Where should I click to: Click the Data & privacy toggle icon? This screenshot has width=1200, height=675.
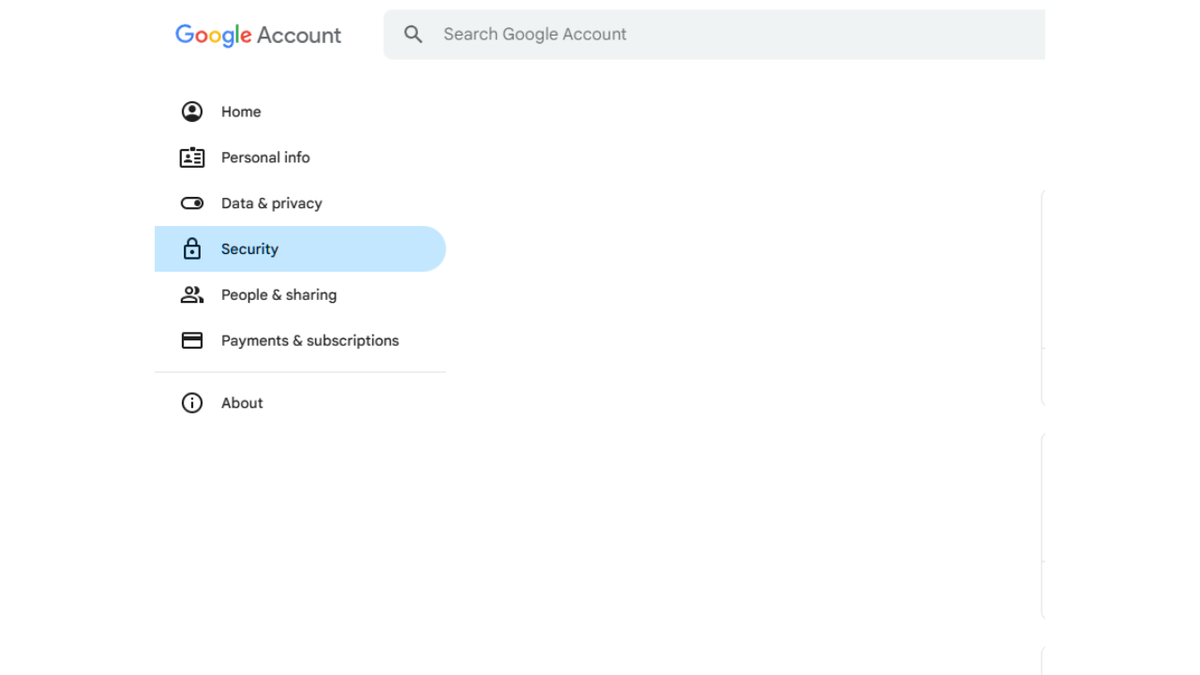pos(192,203)
